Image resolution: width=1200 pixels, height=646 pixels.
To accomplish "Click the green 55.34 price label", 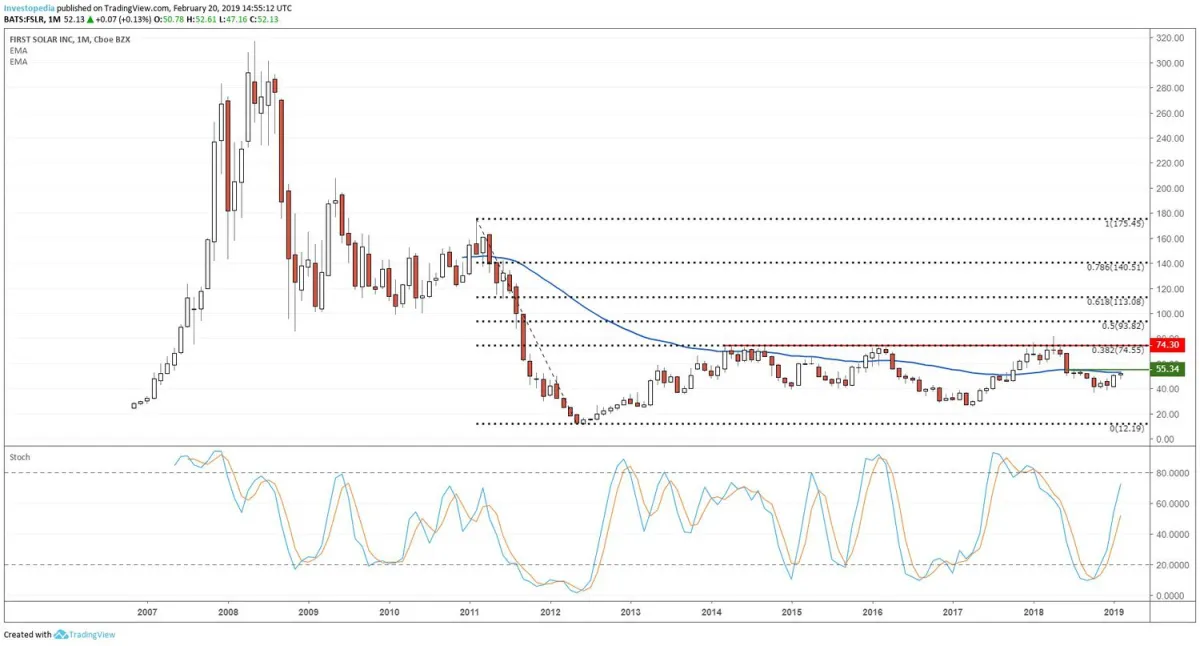I will pyautogui.click(x=1167, y=369).
